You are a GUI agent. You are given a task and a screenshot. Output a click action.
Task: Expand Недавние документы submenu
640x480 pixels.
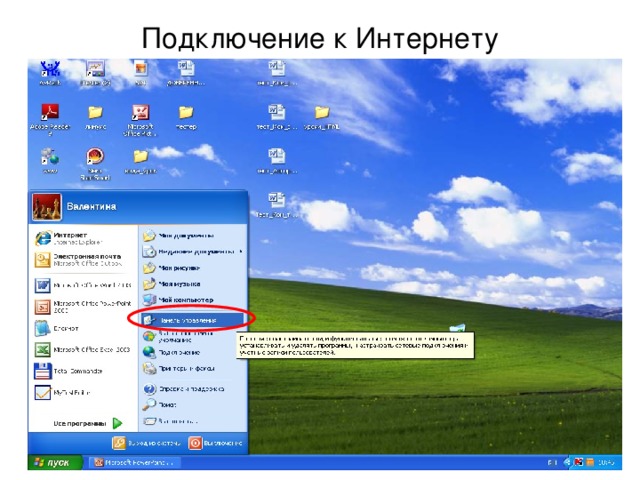pos(193,252)
